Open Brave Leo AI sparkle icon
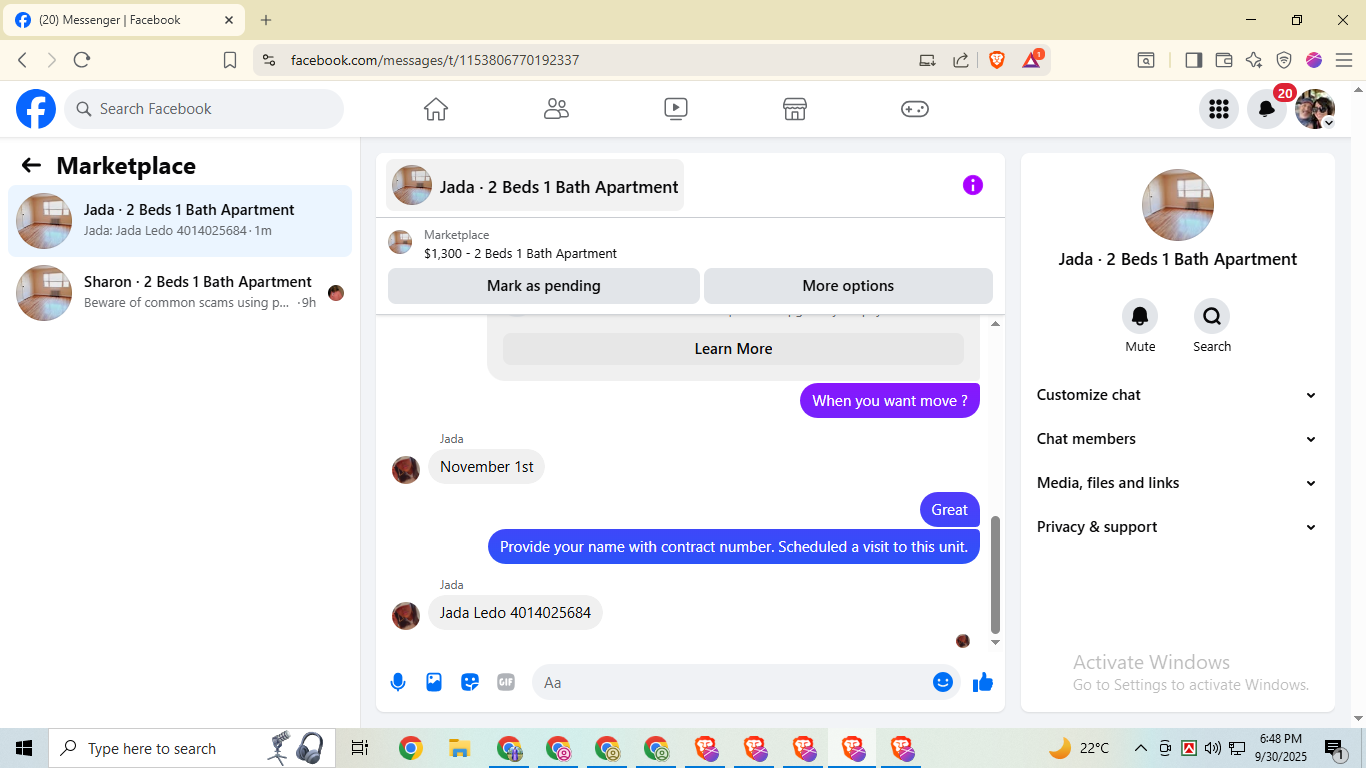 coord(1254,60)
